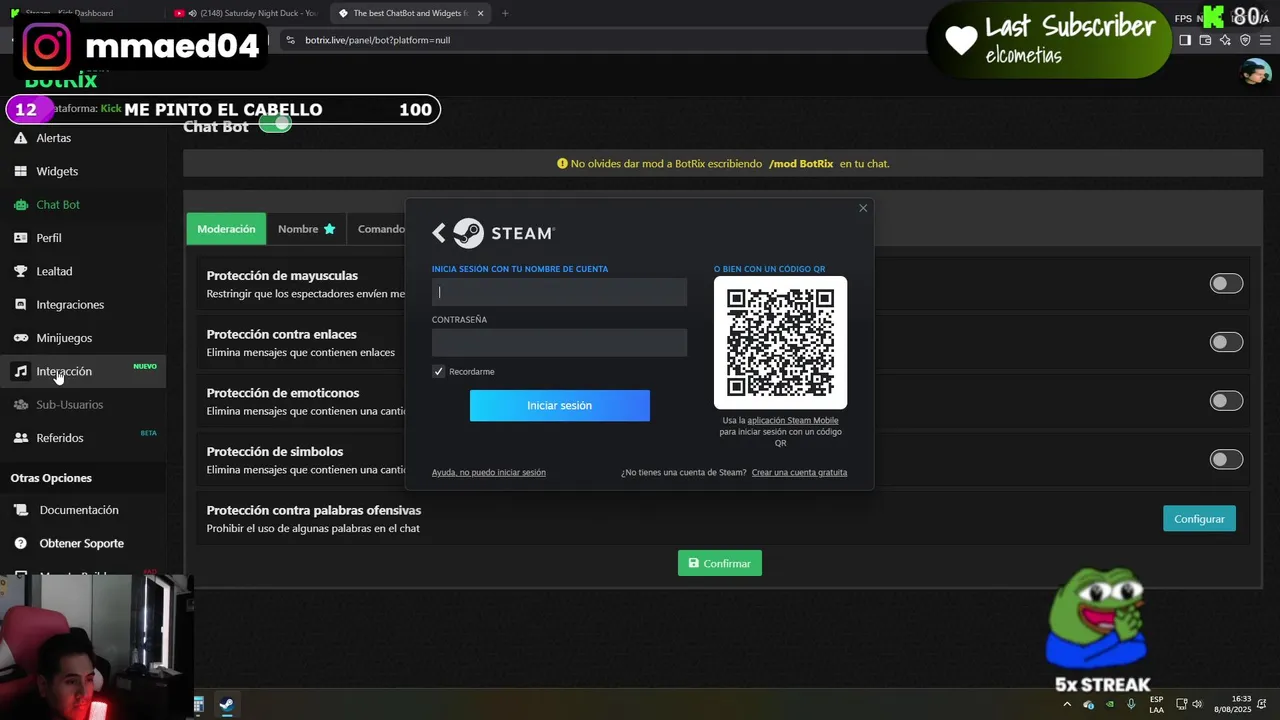
Task: Open Sub-Usuarios in the sidebar
Action: (69, 405)
